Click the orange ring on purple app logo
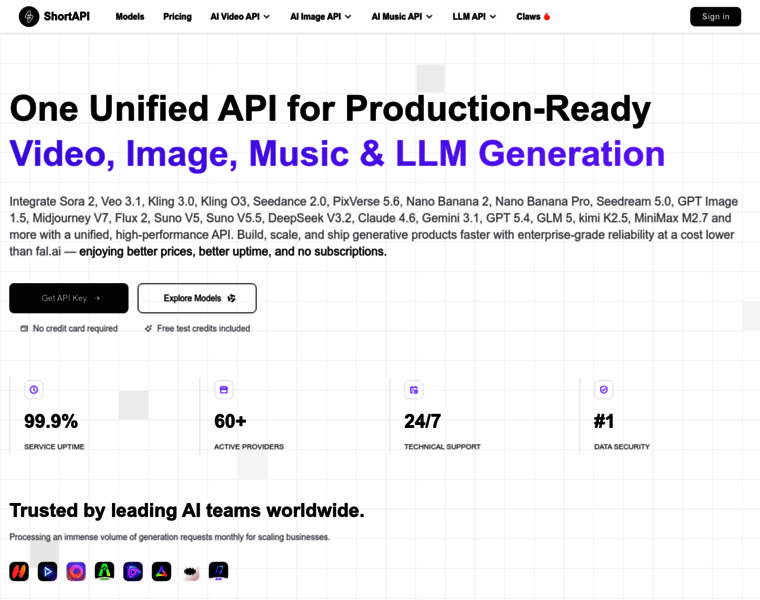This screenshot has height=600, width=760. 76,571
